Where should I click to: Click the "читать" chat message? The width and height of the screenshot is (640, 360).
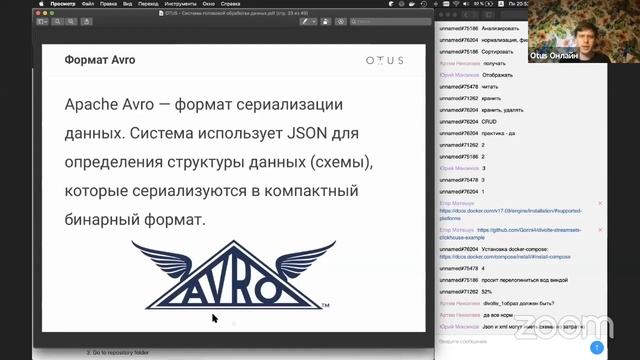(489, 87)
